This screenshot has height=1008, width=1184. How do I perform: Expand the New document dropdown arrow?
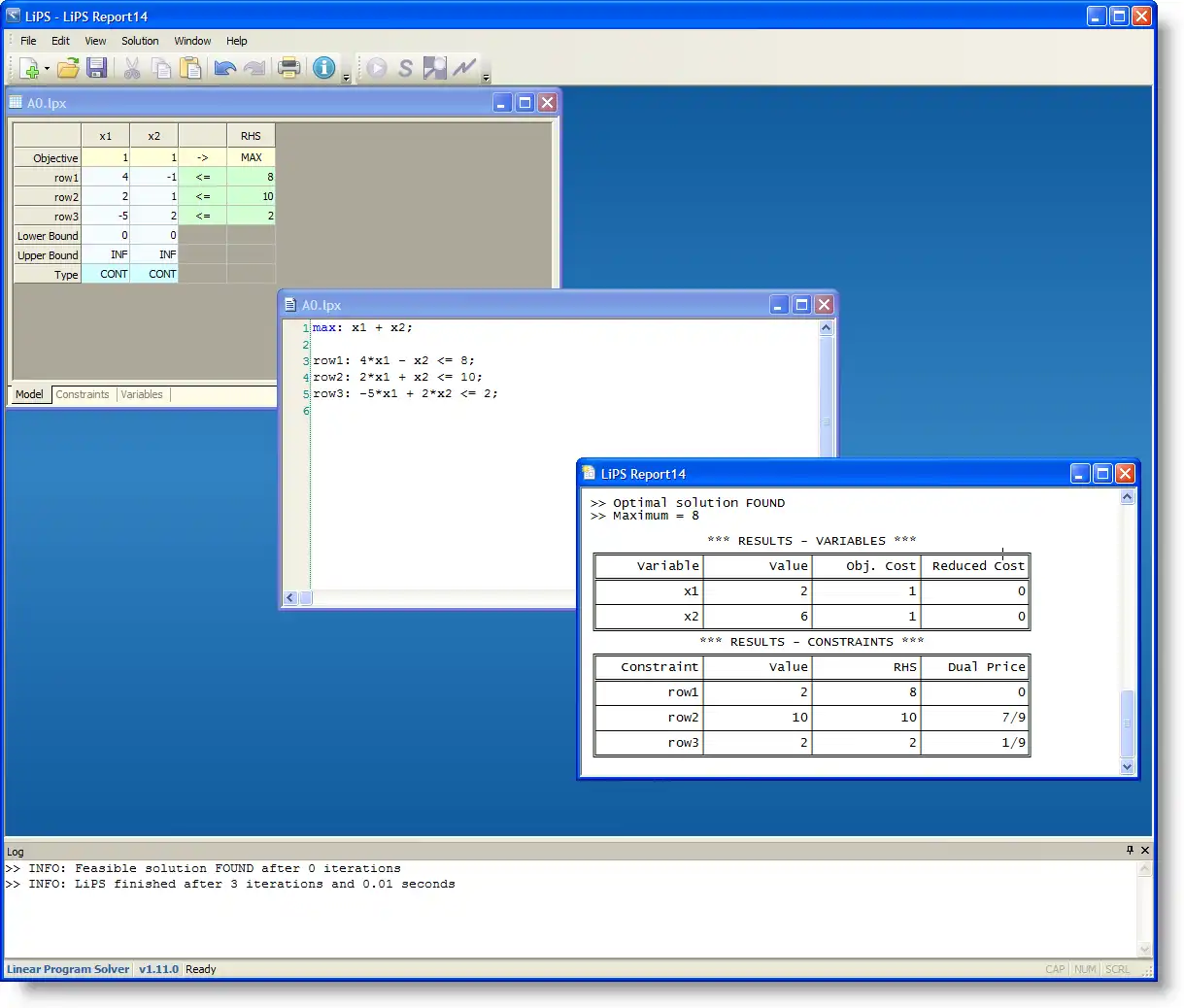[x=47, y=69]
